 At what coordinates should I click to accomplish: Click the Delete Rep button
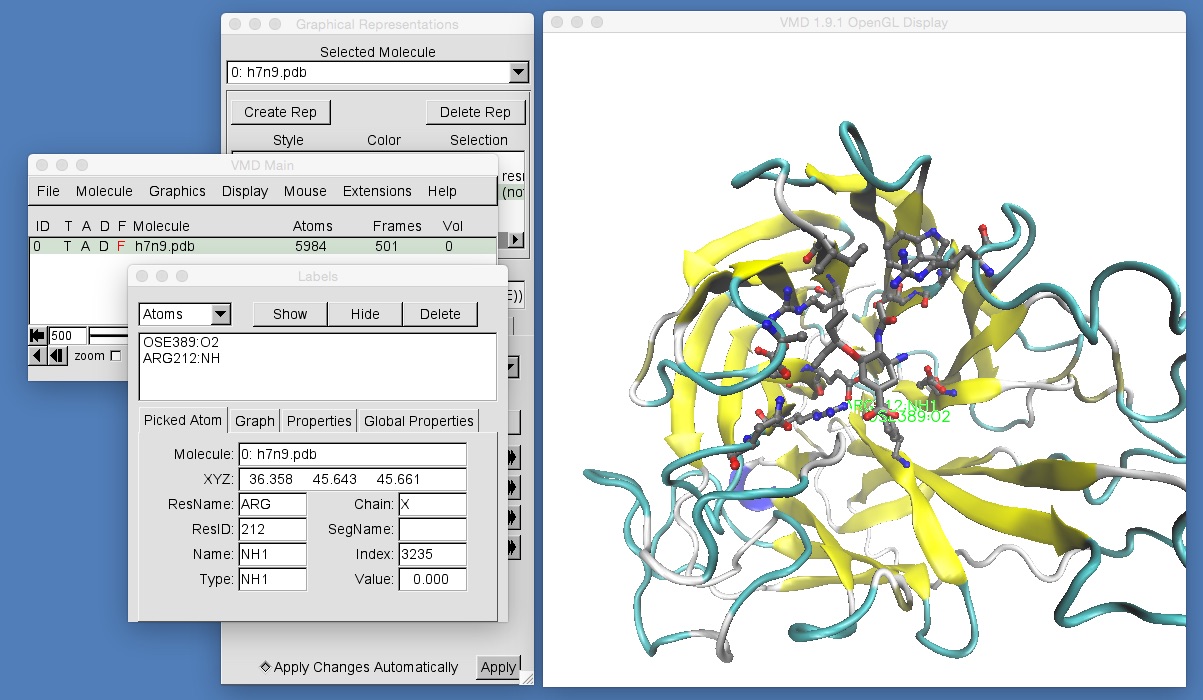coord(475,111)
